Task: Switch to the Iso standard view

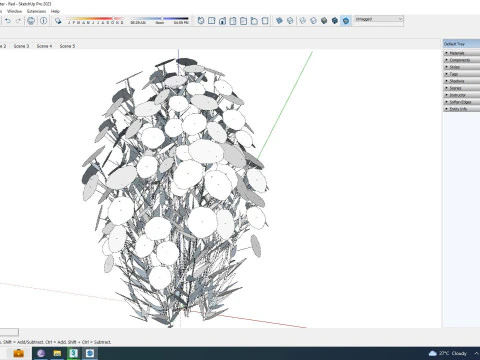Action: pyautogui.click(x=201, y=21)
